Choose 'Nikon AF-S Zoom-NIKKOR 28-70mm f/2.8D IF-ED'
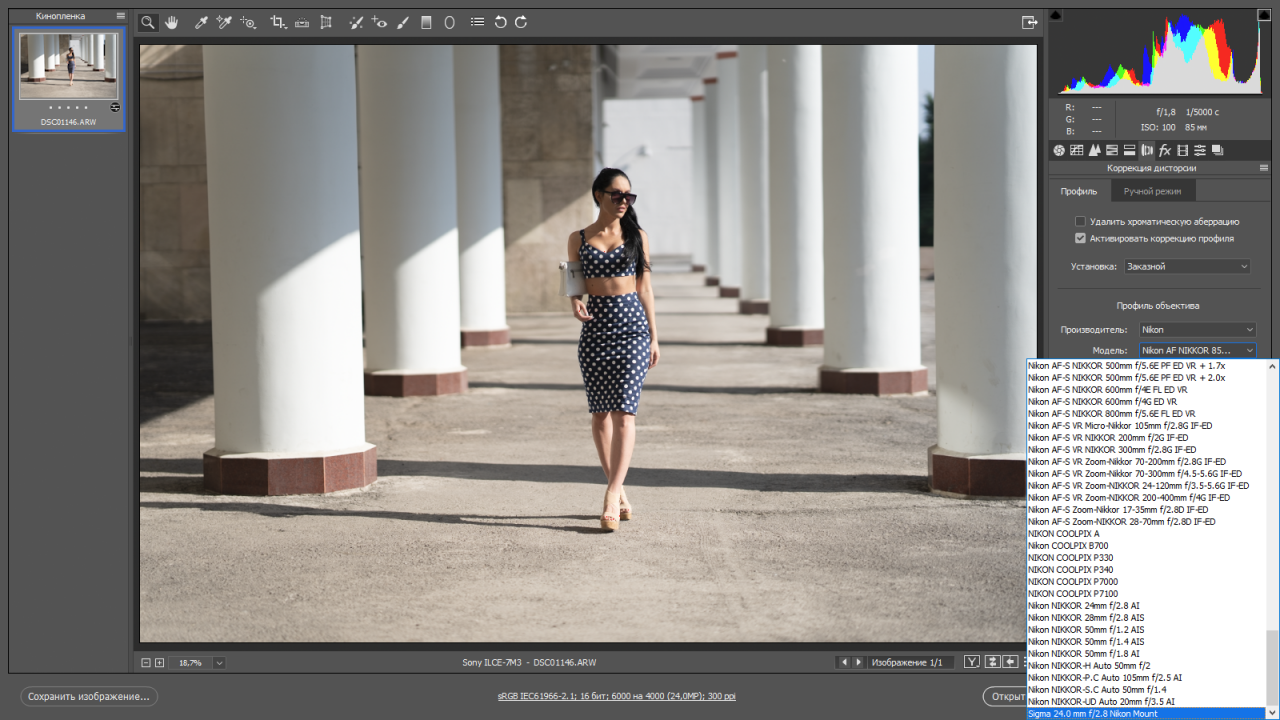Screen dimensions: 1280x720 [1146, 522]
